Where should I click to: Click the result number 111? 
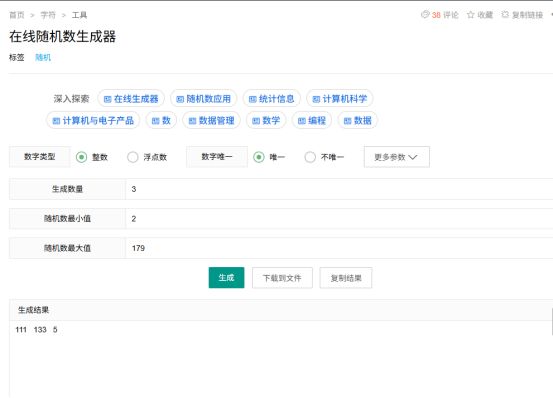pos(21,330)
